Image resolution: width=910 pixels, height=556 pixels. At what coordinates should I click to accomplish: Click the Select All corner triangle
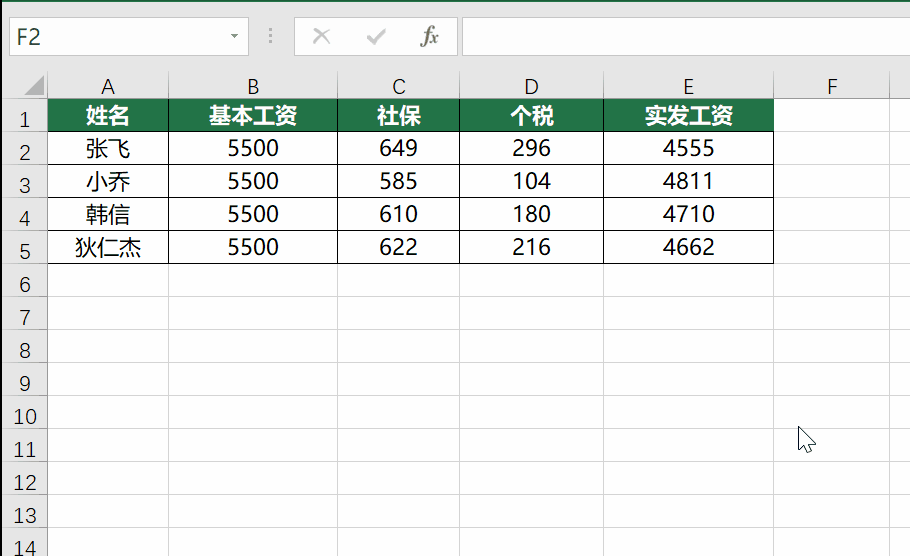pyautogui.click(x=34, y=85)
